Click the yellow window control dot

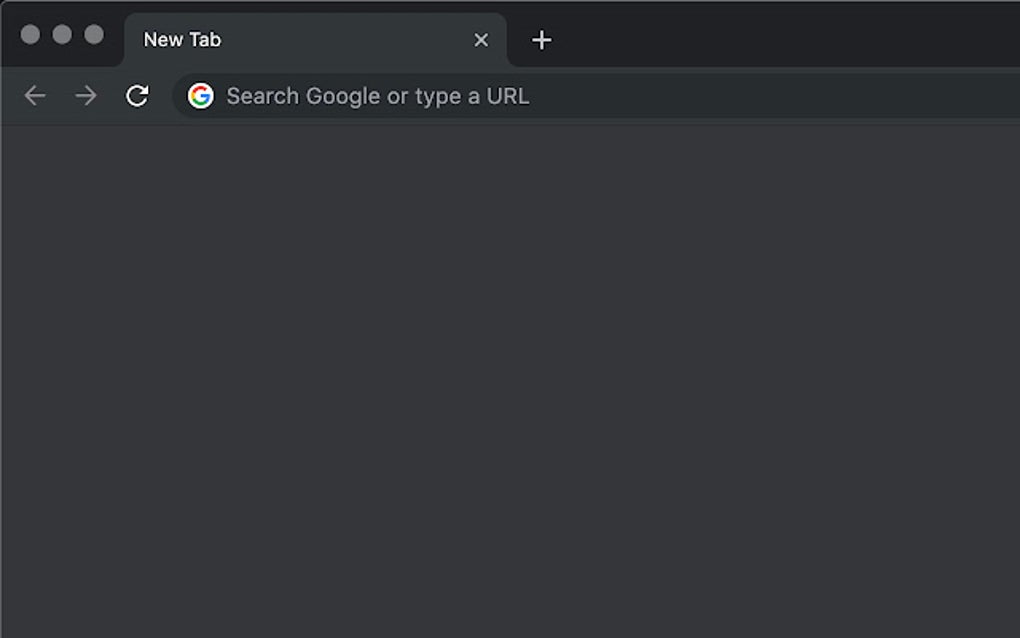click(62, 33)
